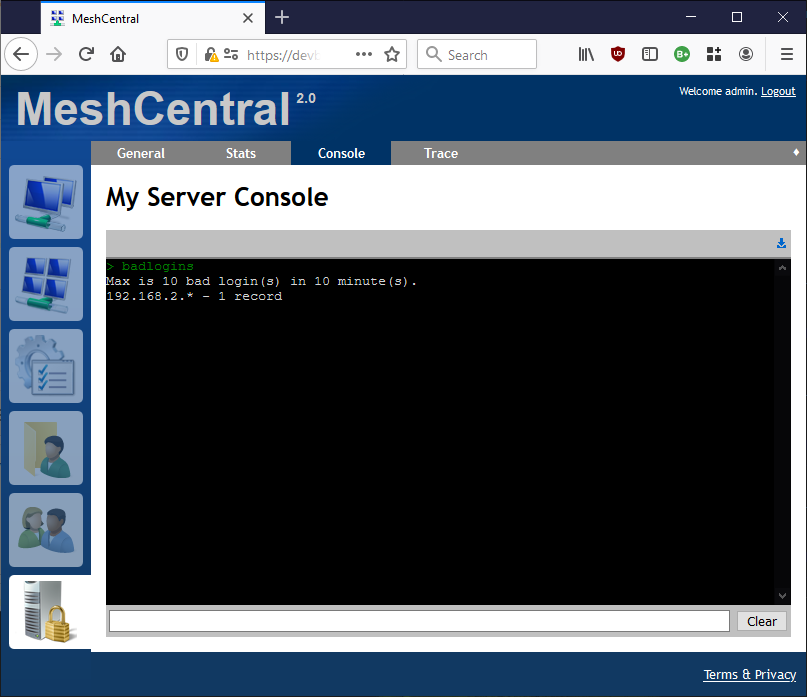The width and height of the screenshot is (807, 697).
Task: Click the 'badlogins' command line
Action: (x=150, y=266)
